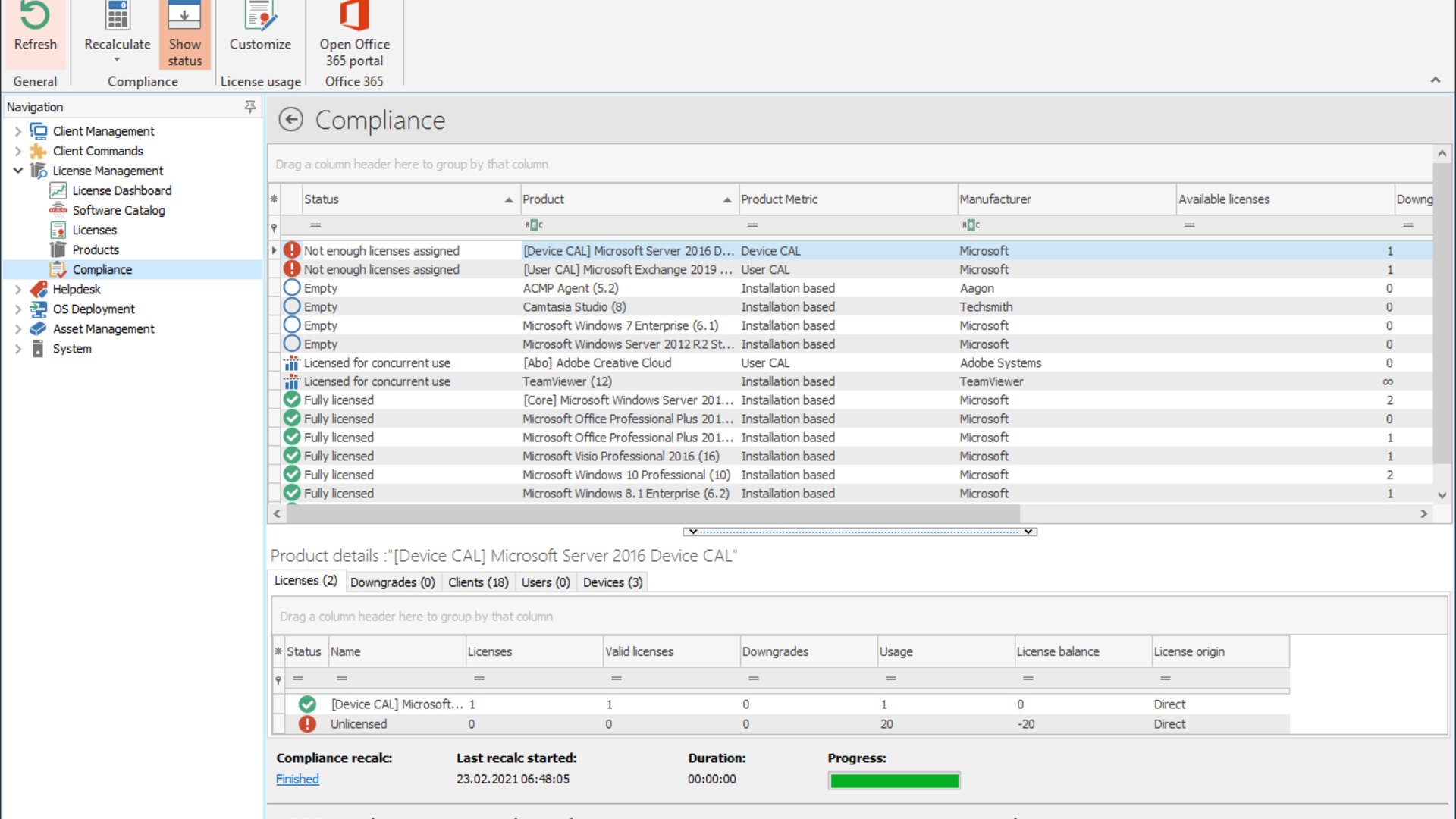Collapse the ribbon with the chevron
The image size is (1456, 819).
1435,80
